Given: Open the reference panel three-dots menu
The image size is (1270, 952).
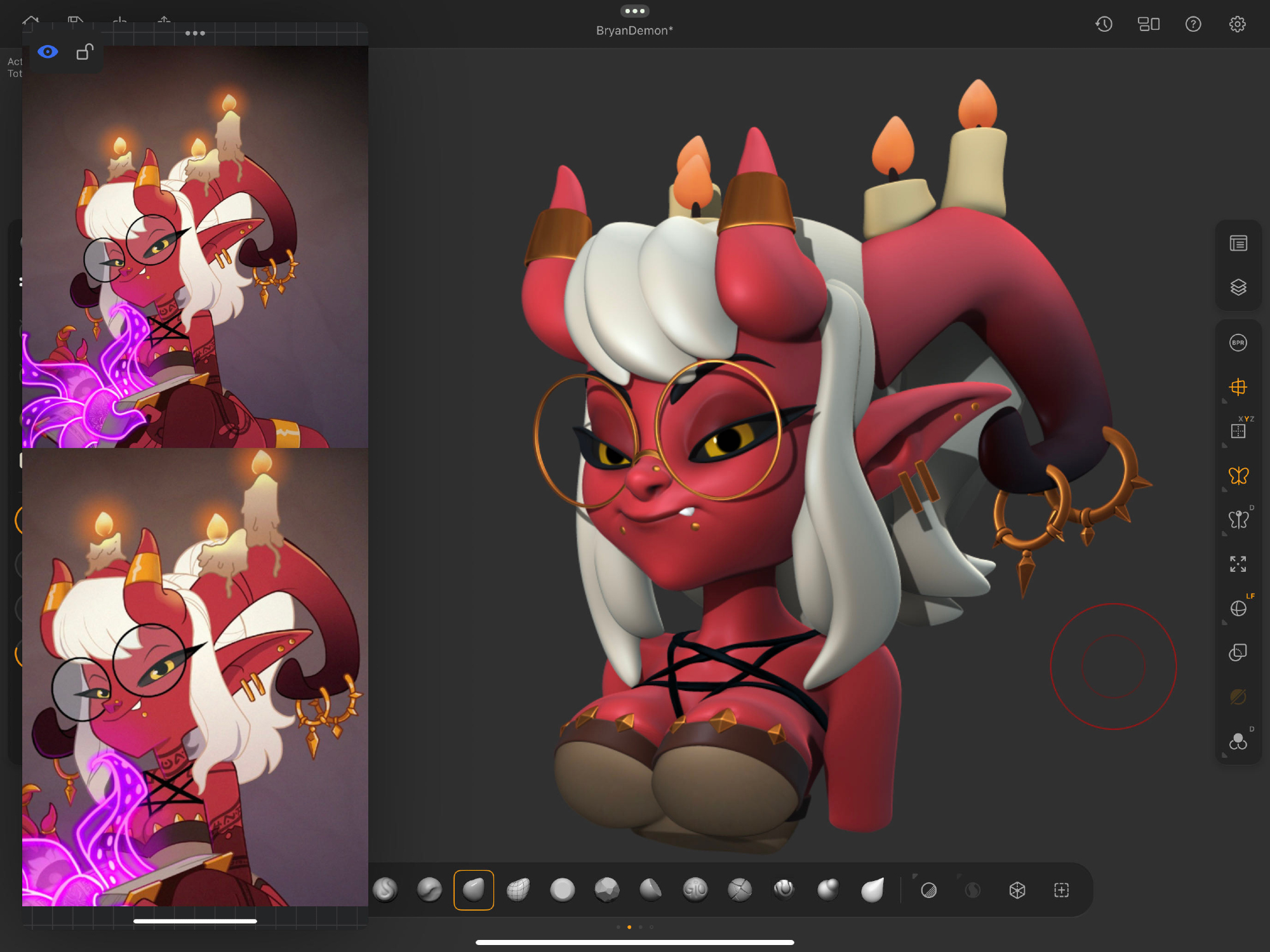Looking at the screenshot, I should tap(195, 33).
